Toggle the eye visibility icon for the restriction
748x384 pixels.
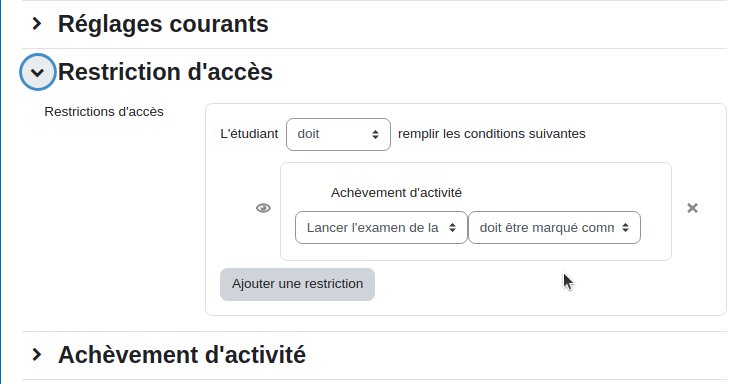(263, 208)
